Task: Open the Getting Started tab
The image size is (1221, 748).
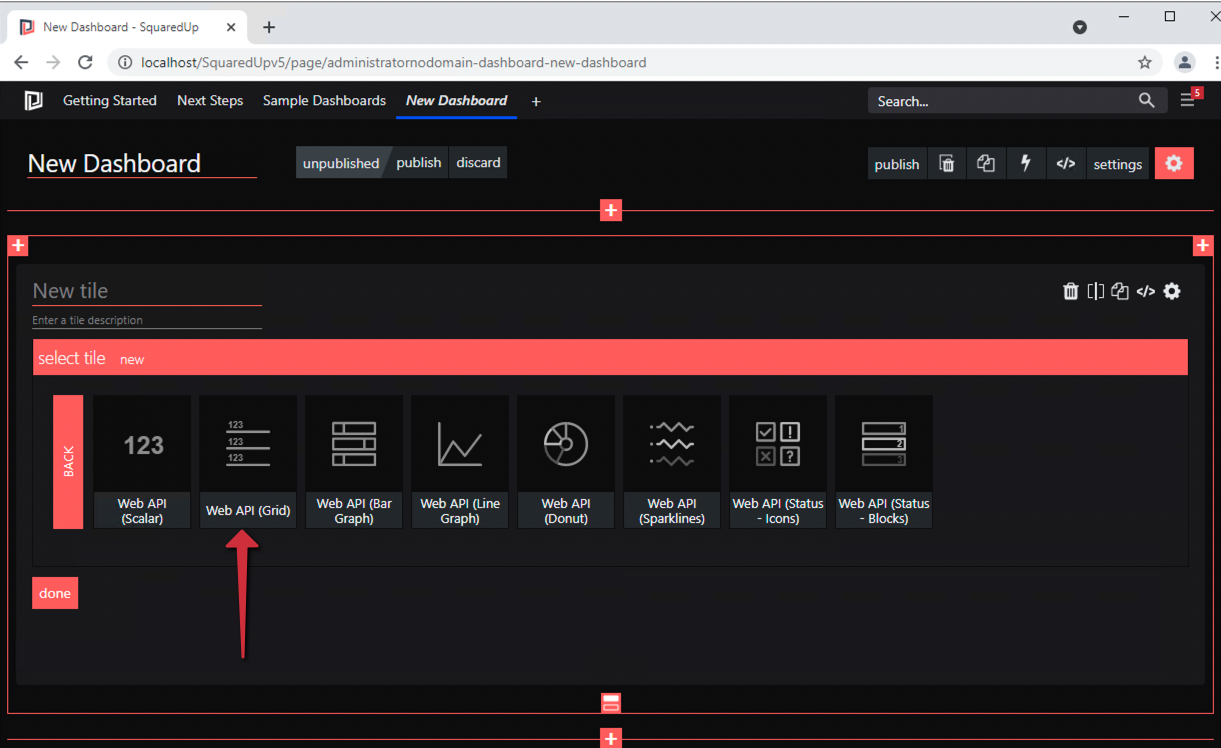Action: coord(110,100)
